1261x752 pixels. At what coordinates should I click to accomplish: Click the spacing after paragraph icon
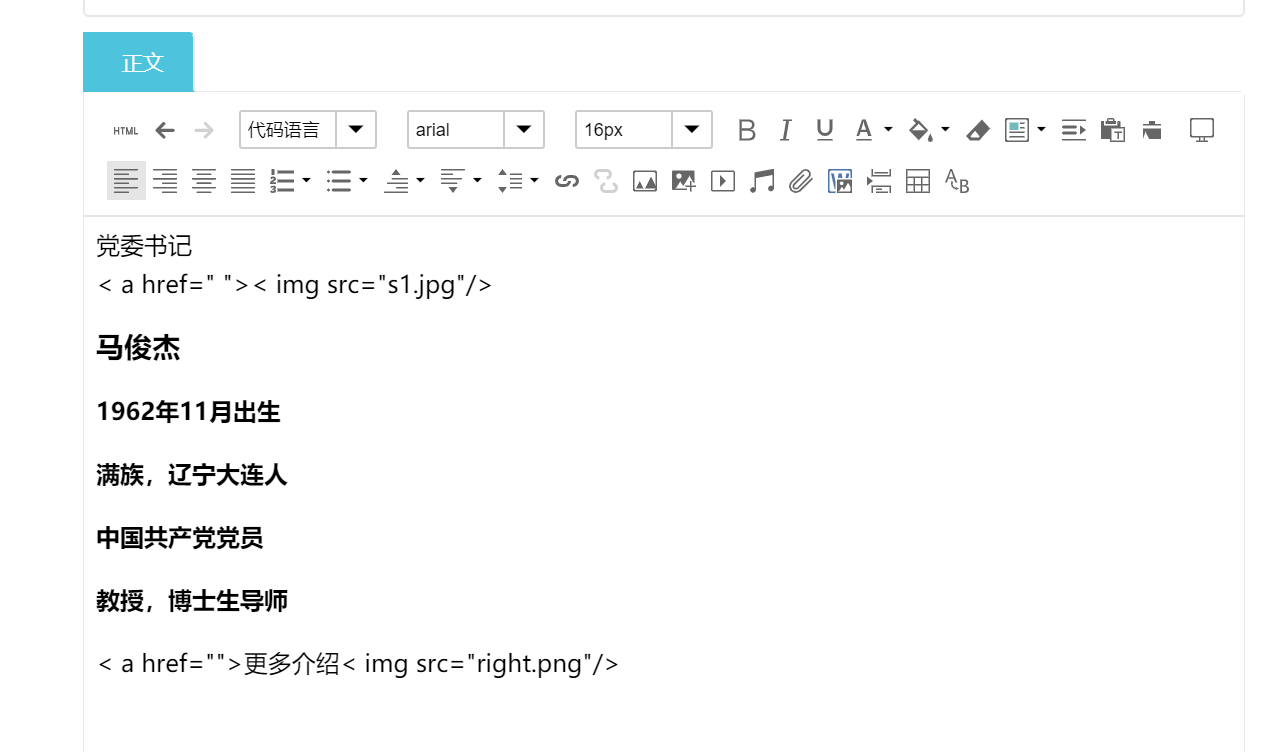point(453,181)
